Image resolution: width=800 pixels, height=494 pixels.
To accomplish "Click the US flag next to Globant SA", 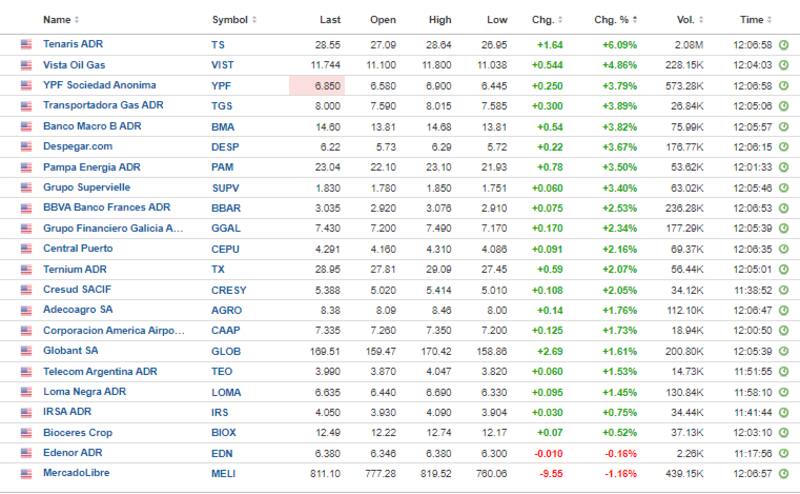I will [26, 351].
